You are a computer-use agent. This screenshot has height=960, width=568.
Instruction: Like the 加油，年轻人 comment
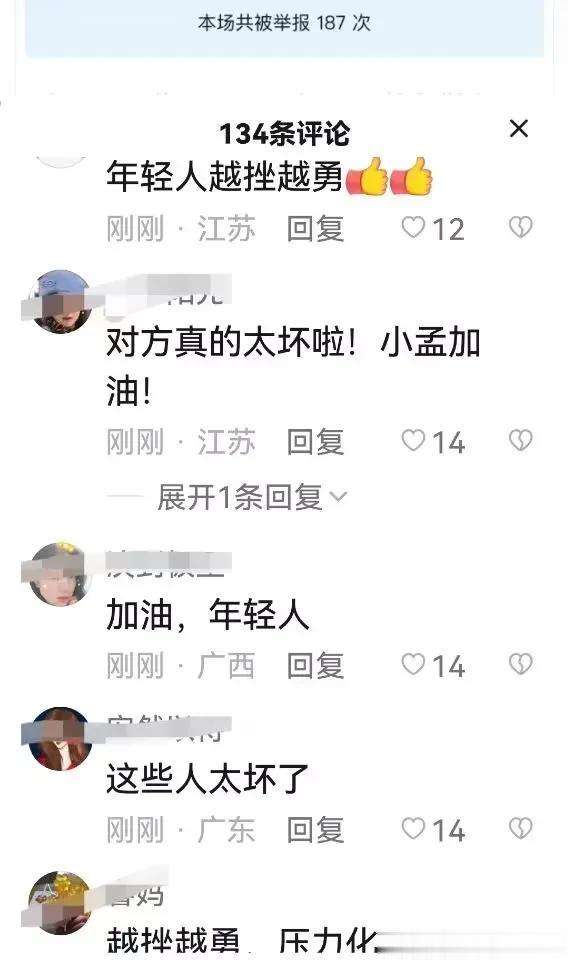(x=413, y=664)
